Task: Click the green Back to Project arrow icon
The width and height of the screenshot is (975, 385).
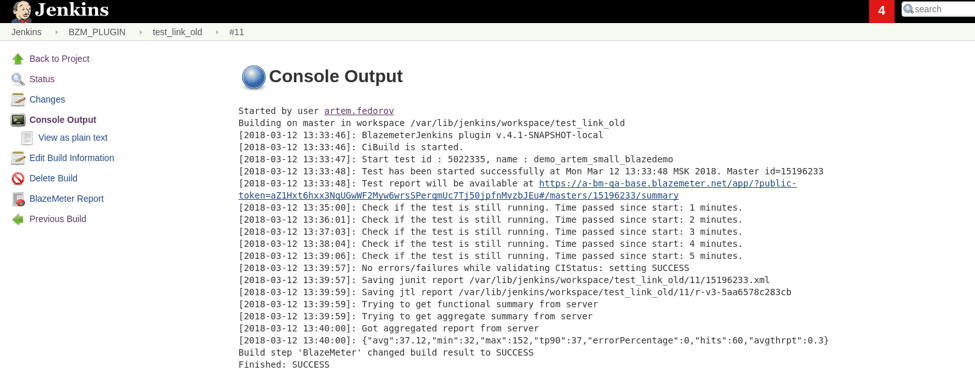Action: coord(18,59)
